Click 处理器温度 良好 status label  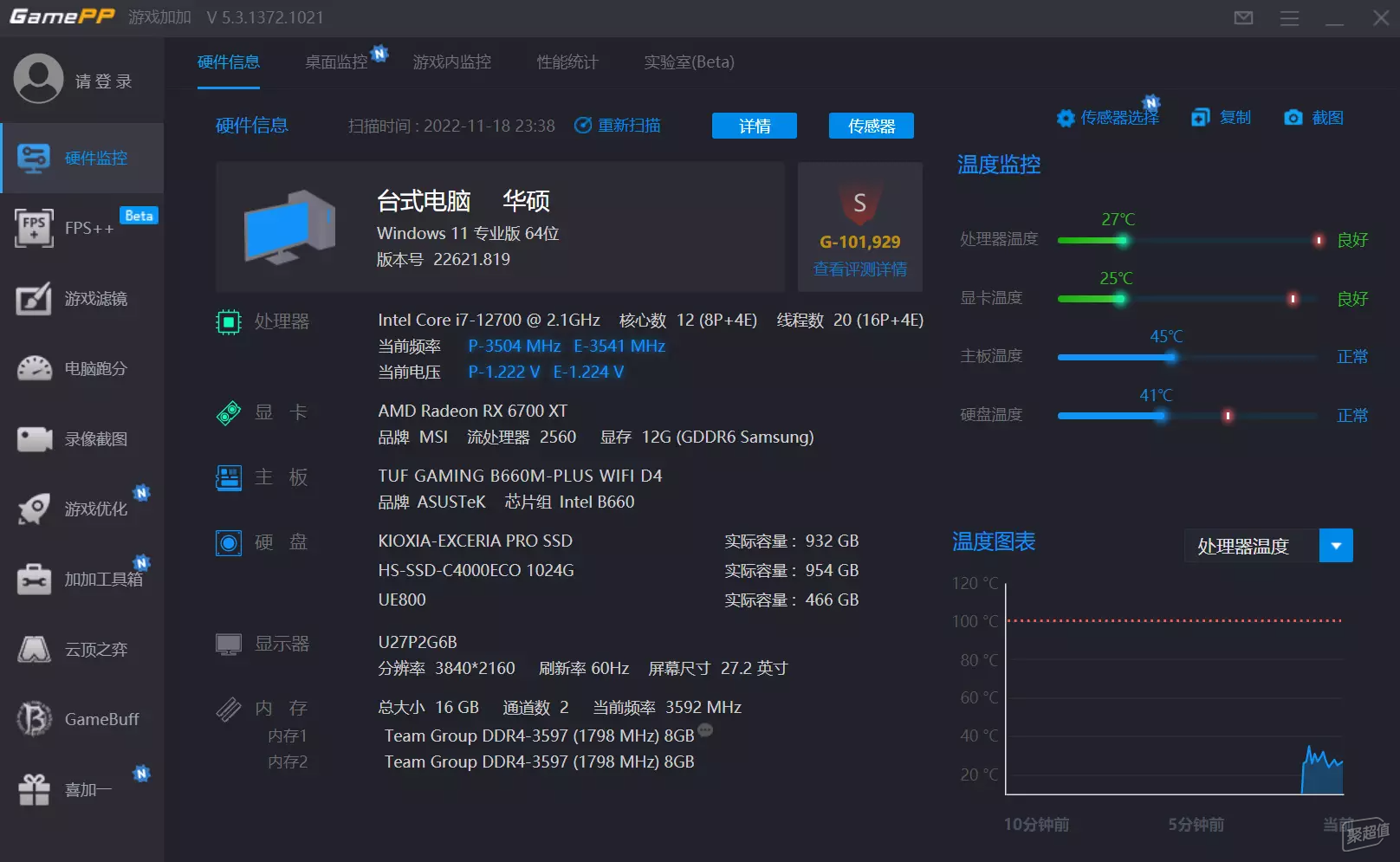click(x=1352, y=240)
